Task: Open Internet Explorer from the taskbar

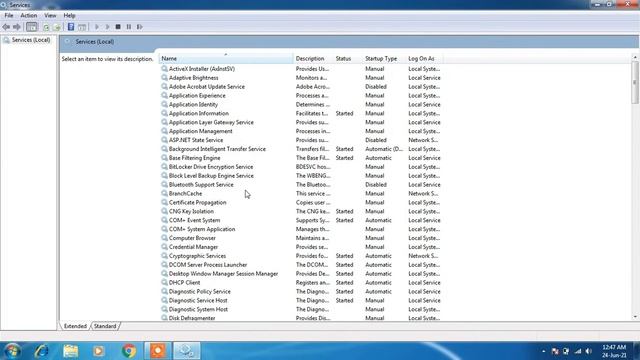Action: [42, 351]
